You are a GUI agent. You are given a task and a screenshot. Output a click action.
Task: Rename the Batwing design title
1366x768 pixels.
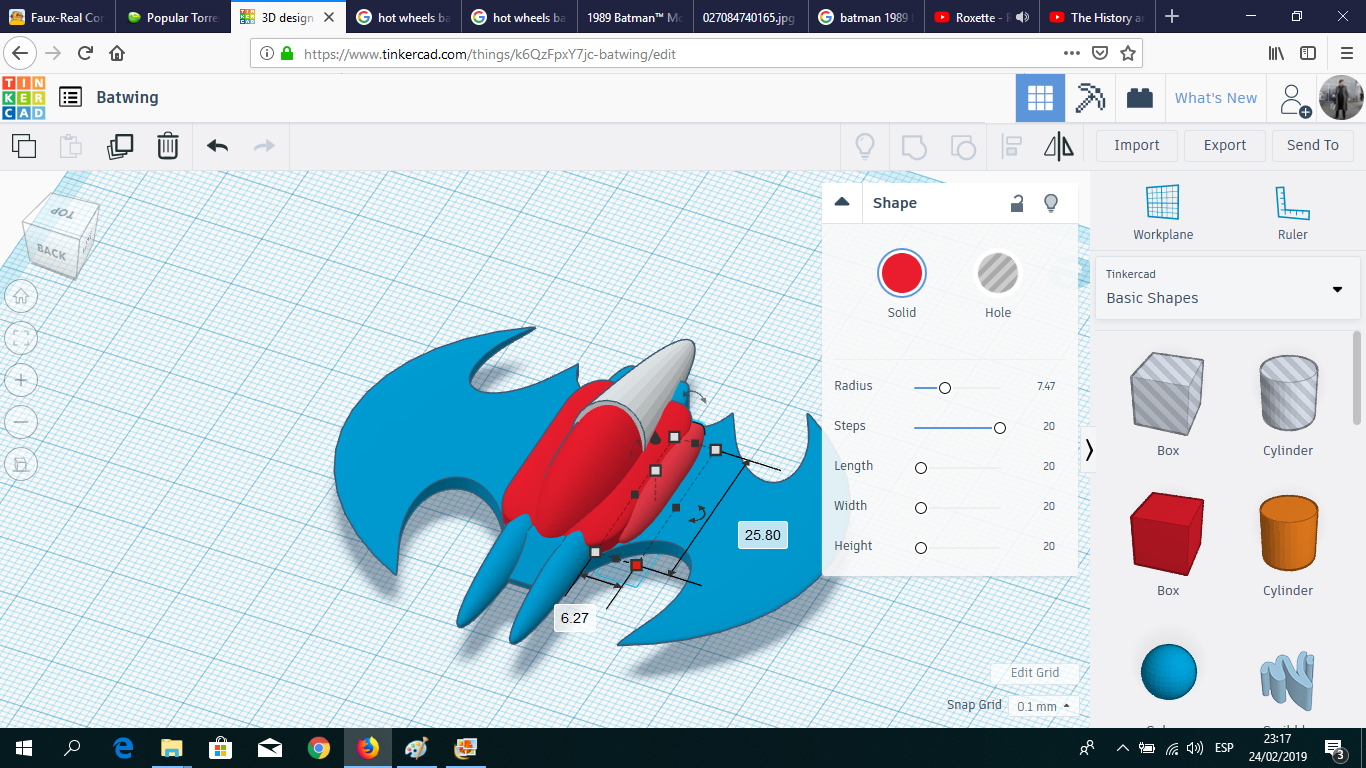click(x=127, y=98)
